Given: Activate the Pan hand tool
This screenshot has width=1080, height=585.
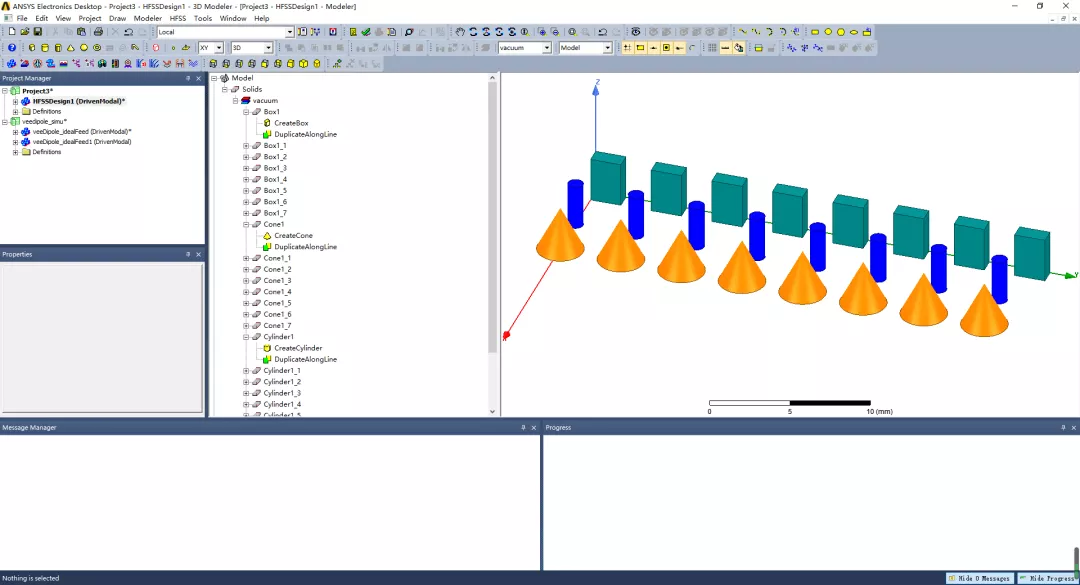Looking at the screenshot, I should (460, 32).
